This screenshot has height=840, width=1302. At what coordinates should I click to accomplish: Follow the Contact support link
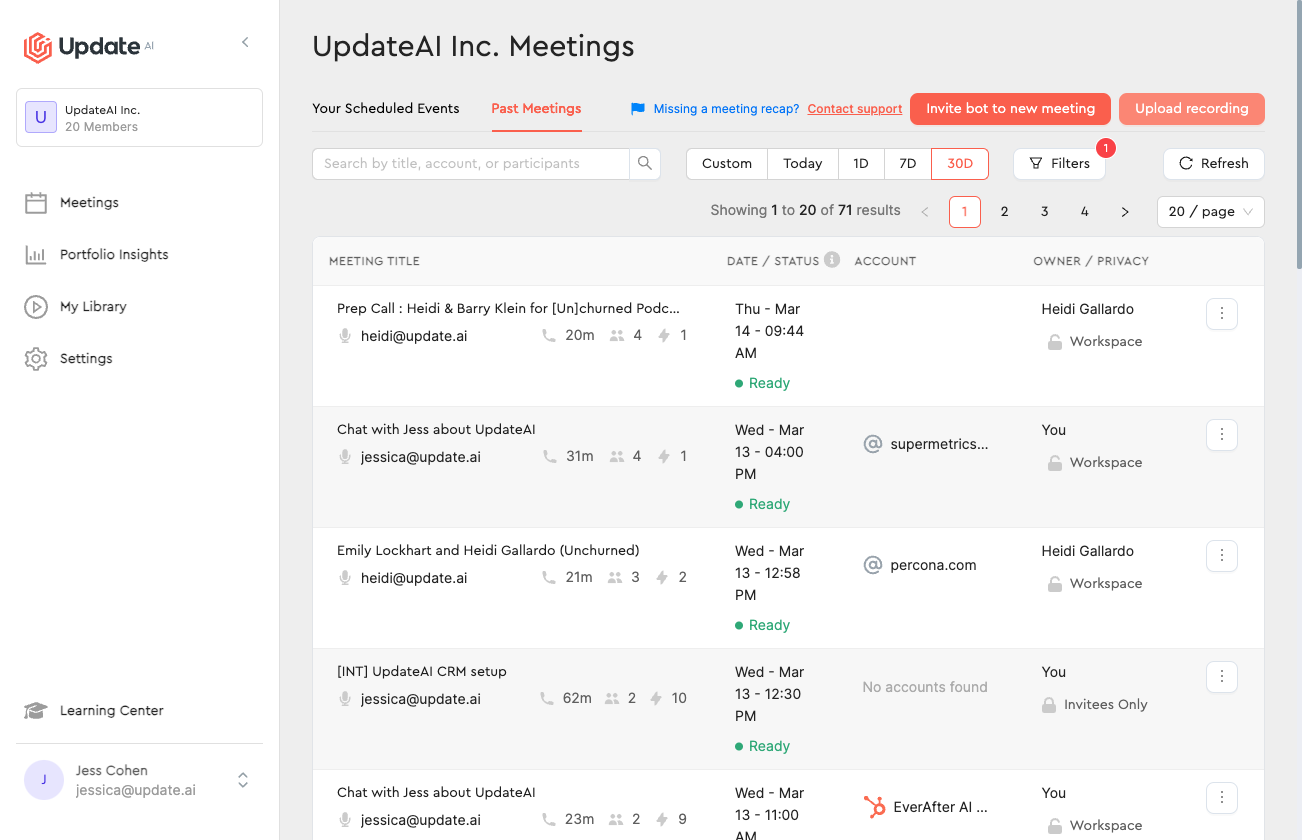coord(855,109)
